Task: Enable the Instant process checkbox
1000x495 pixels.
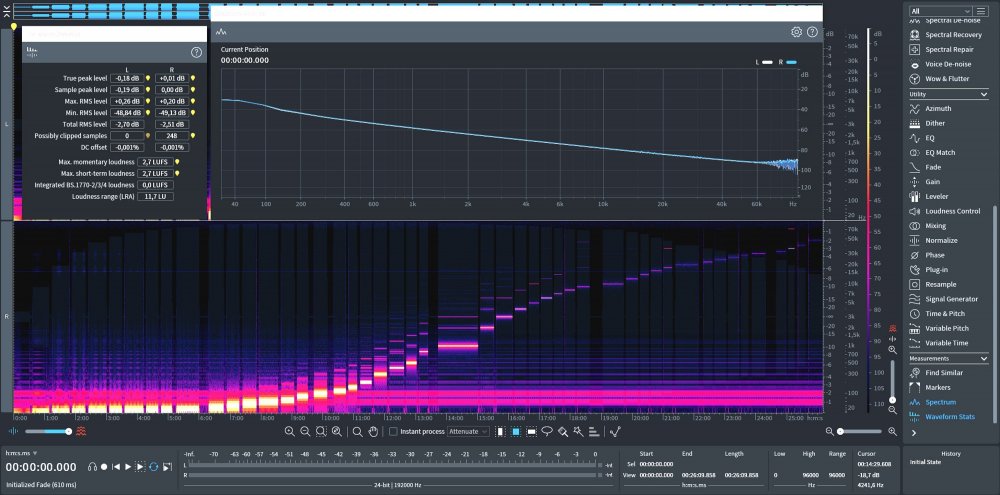Action: tap(394, 431)
